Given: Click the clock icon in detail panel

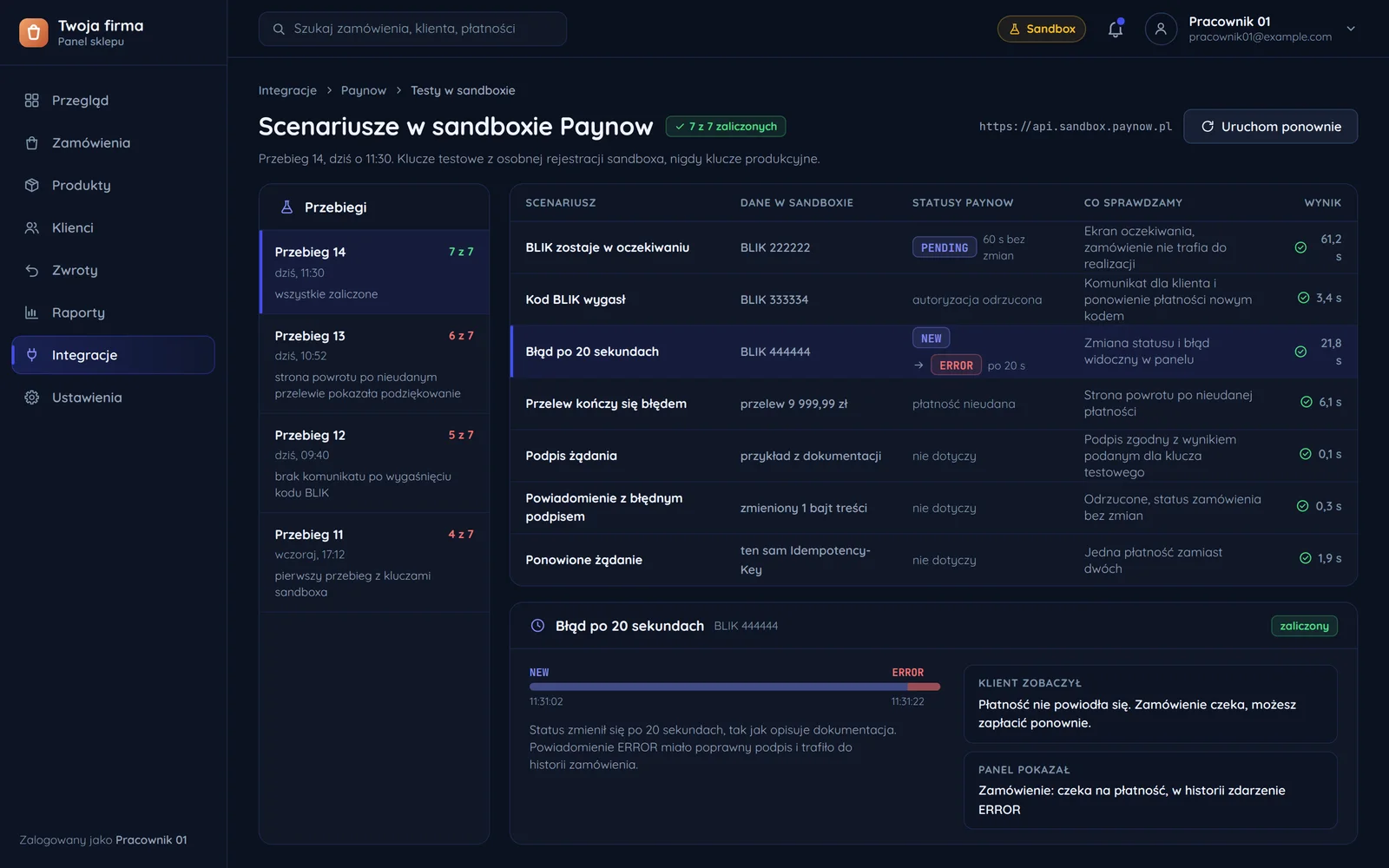Looking at the screenshot, I should click(537, 626).
